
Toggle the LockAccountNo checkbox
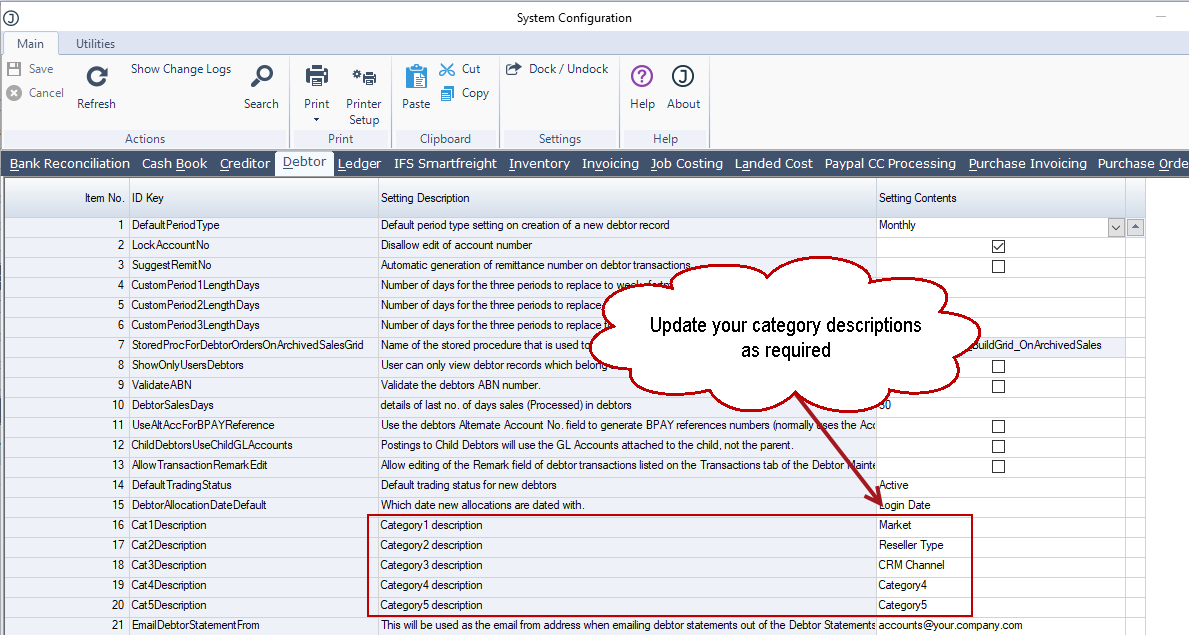point(999,247)
